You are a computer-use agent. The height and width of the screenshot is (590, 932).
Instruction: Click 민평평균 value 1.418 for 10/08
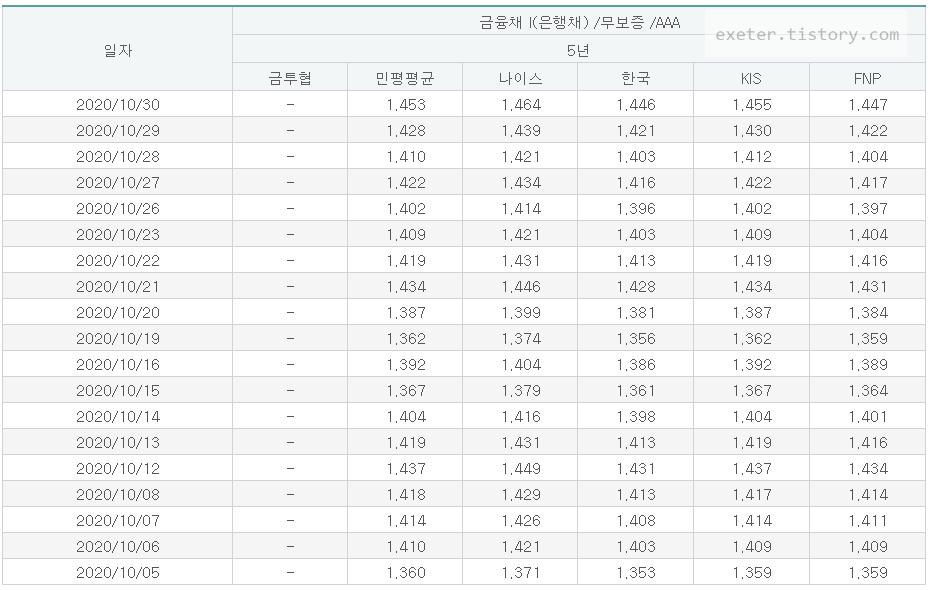pos(406,495)
